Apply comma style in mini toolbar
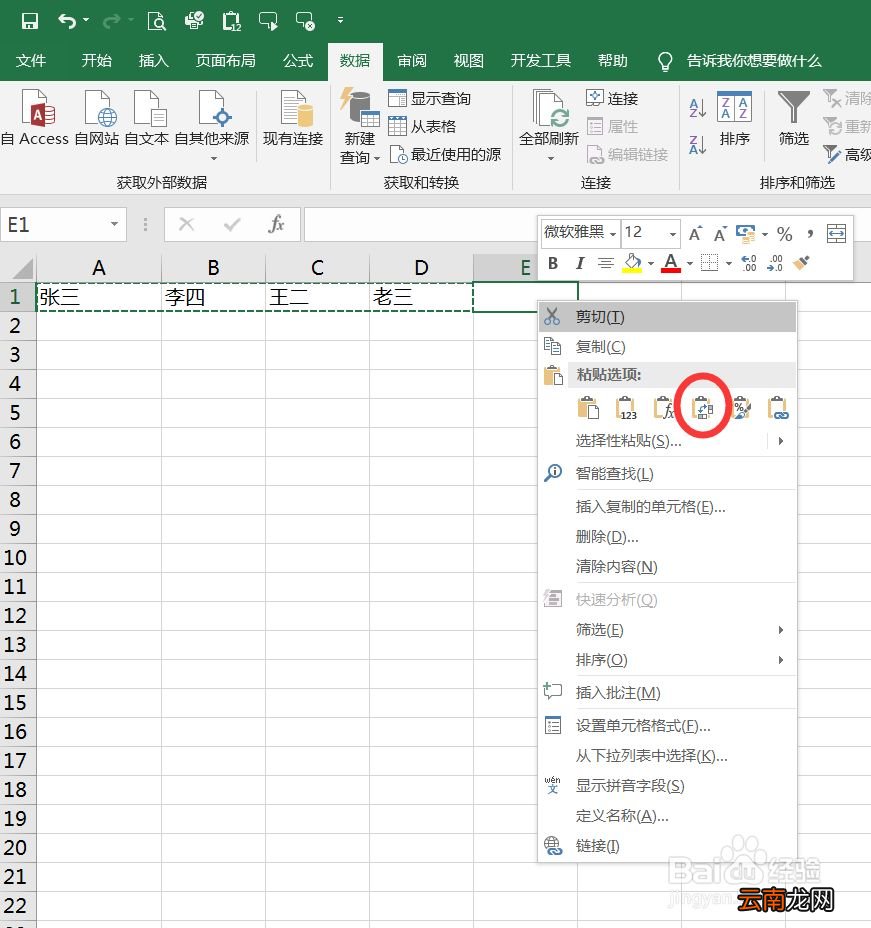Image resolution: width=871 pixels, height=928 pixels. 809,234
